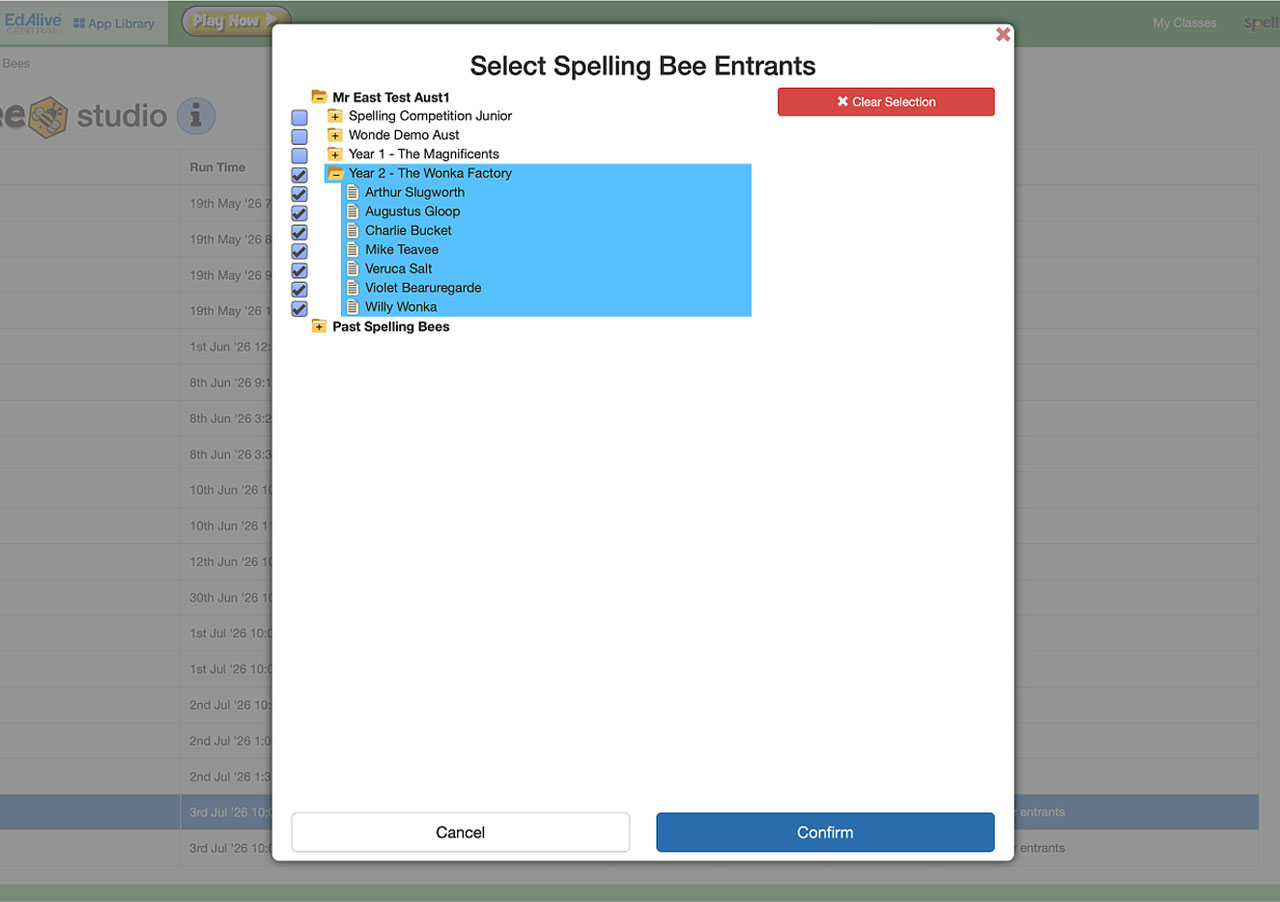Click the Clear Selection button
Viewport: 1280px width, 902px height.
point(886,102)
